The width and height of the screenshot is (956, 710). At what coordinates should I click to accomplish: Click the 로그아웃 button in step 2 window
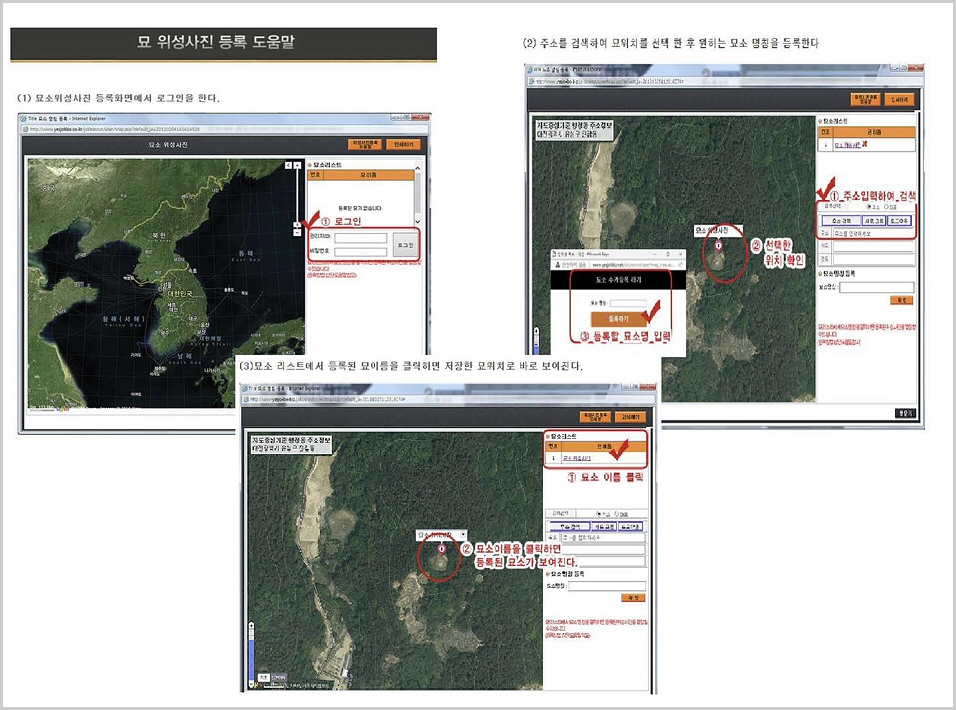point(899,221)
